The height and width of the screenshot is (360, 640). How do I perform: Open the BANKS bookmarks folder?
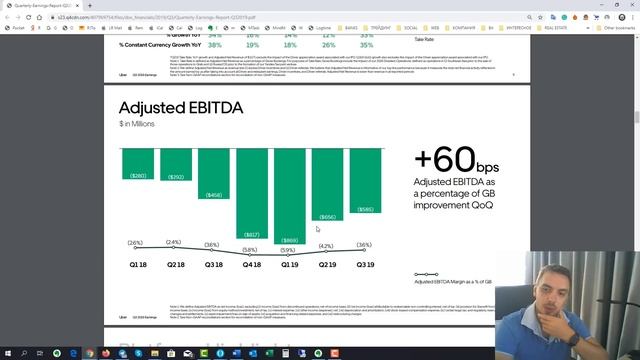click(x=347, y=28)
